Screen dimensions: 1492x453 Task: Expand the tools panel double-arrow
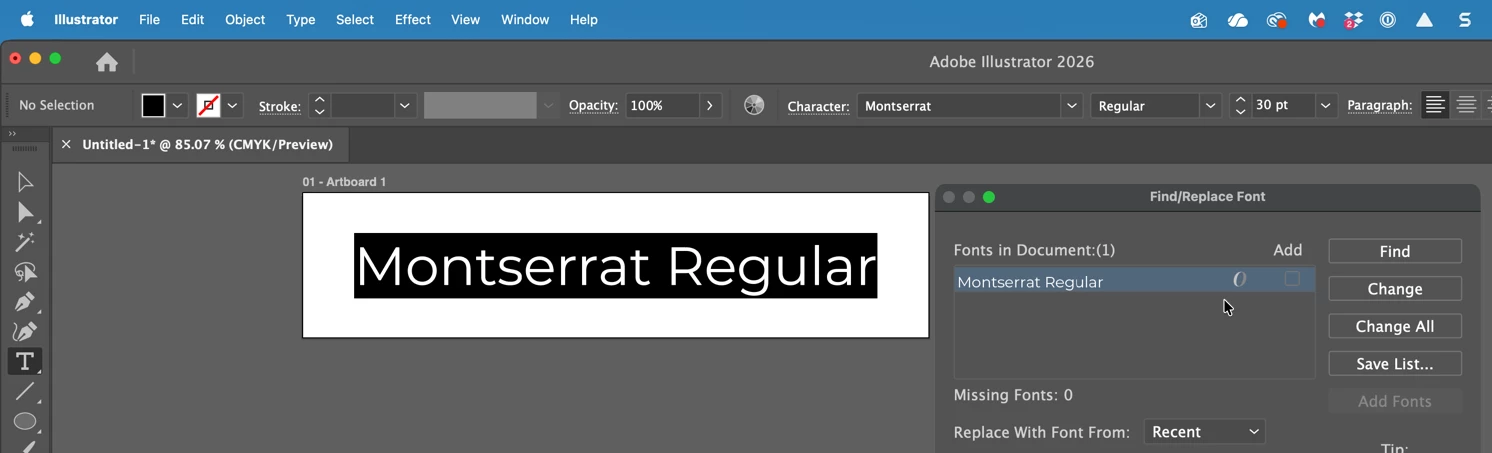[x=12, y=133]
